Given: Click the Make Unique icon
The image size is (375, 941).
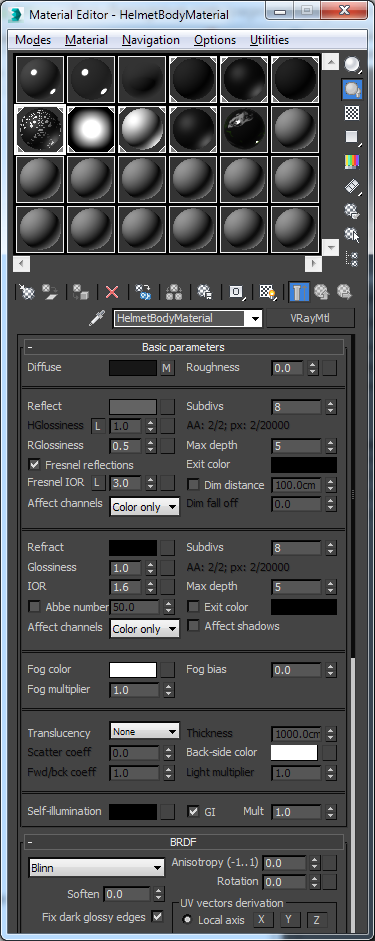Looking at the screenshot, I should (174, 292).
